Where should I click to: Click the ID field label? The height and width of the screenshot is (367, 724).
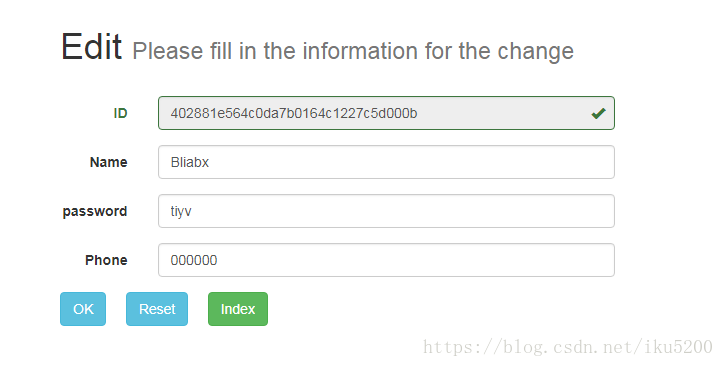121,113
